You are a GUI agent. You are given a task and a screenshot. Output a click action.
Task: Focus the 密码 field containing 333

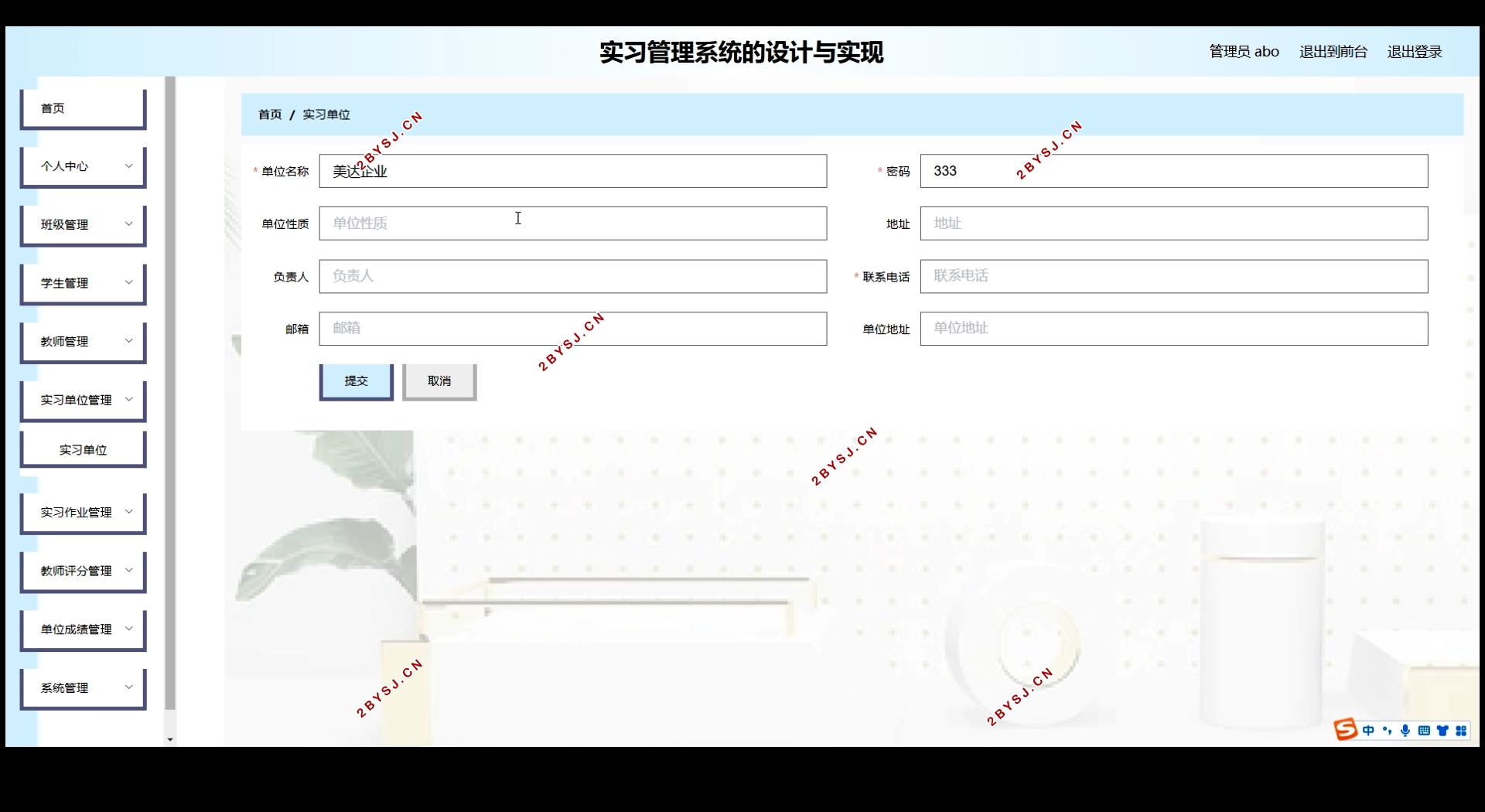pos(1174,171)
